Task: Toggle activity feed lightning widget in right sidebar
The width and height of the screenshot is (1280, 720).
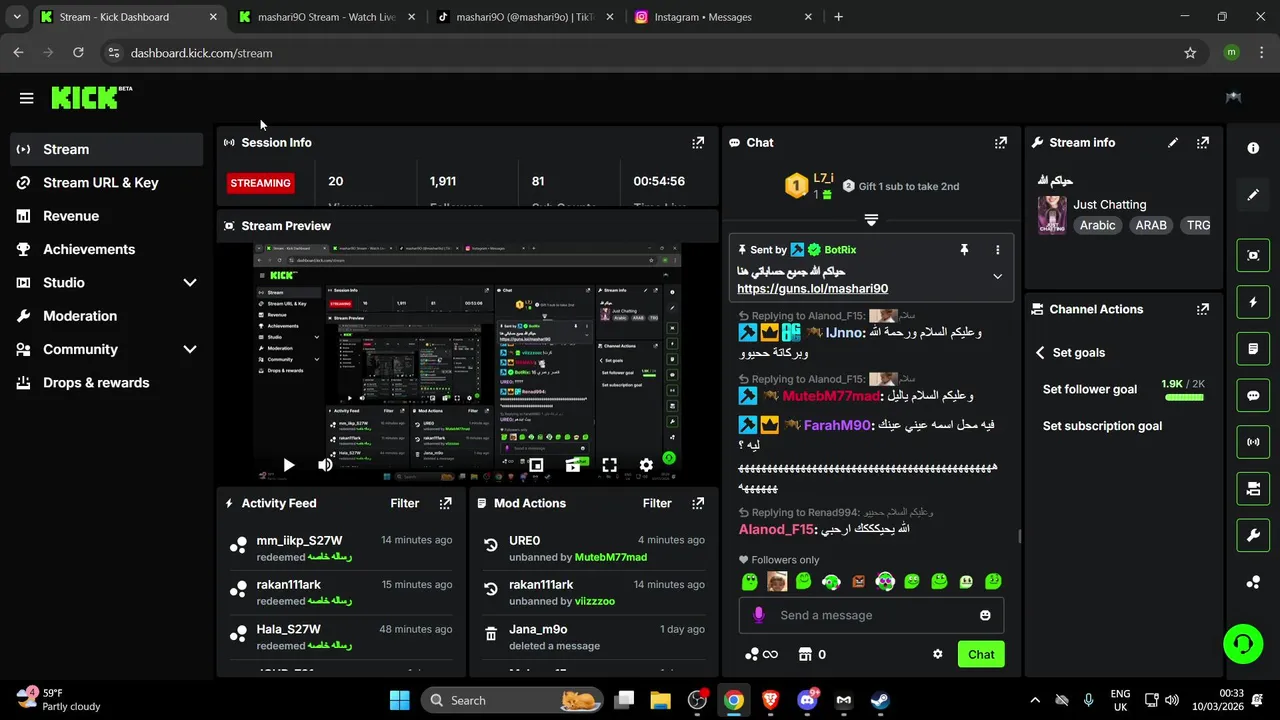Action: coord(1253,302)
